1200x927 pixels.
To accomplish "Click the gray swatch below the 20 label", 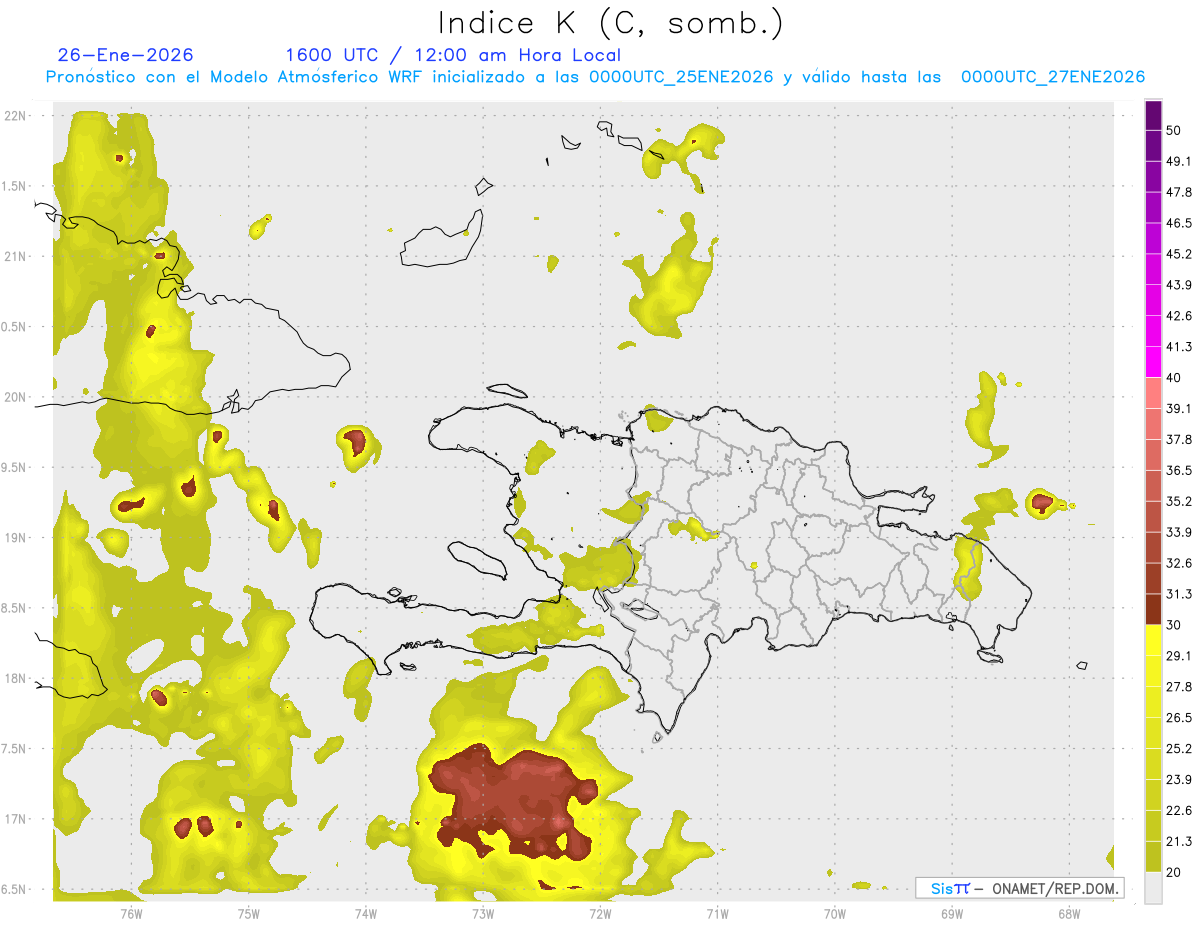I will (x=1153, y=887).
